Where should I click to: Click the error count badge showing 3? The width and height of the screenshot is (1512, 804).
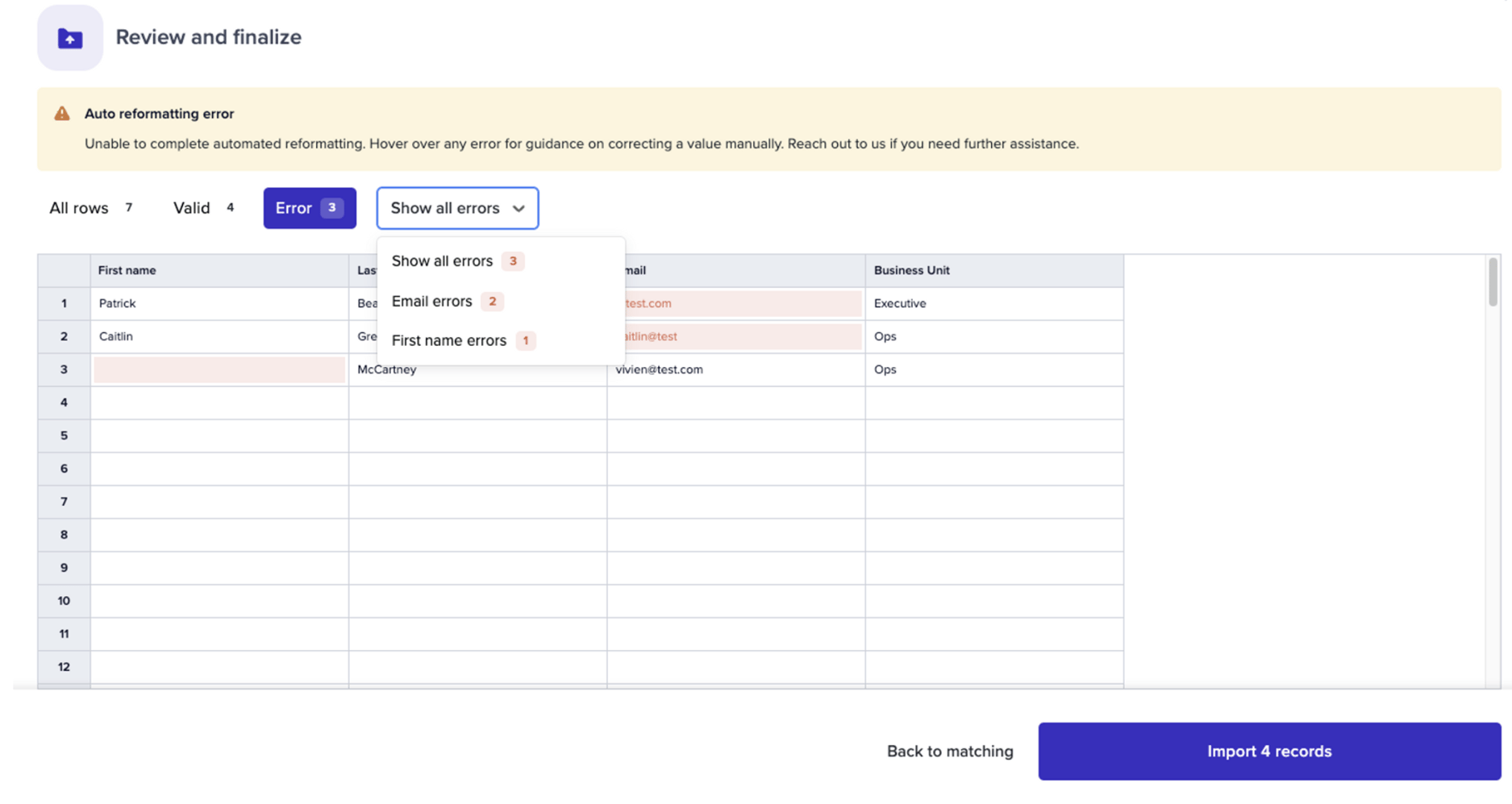point(331,207)
